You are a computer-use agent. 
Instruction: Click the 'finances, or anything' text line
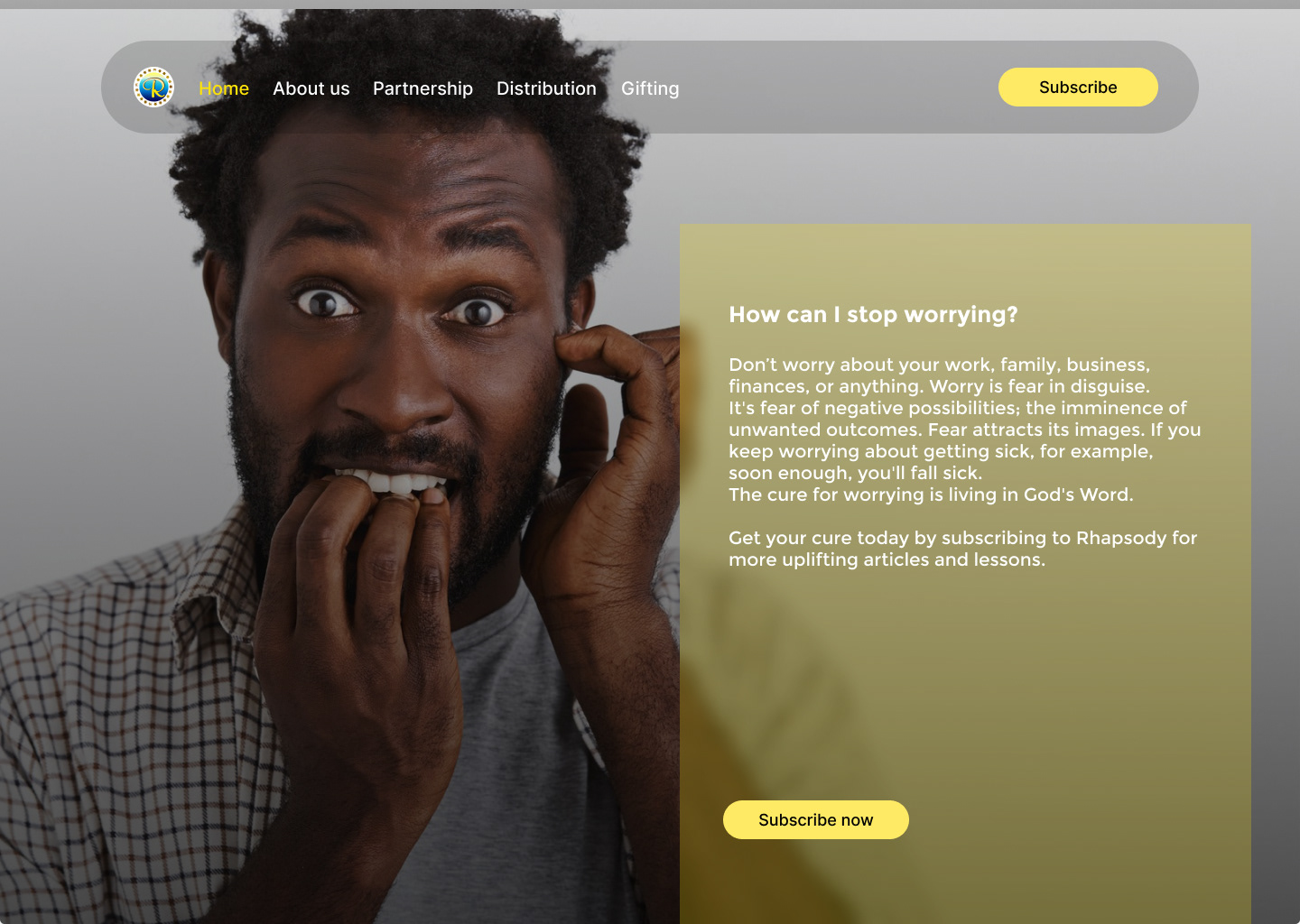point(939,386)
